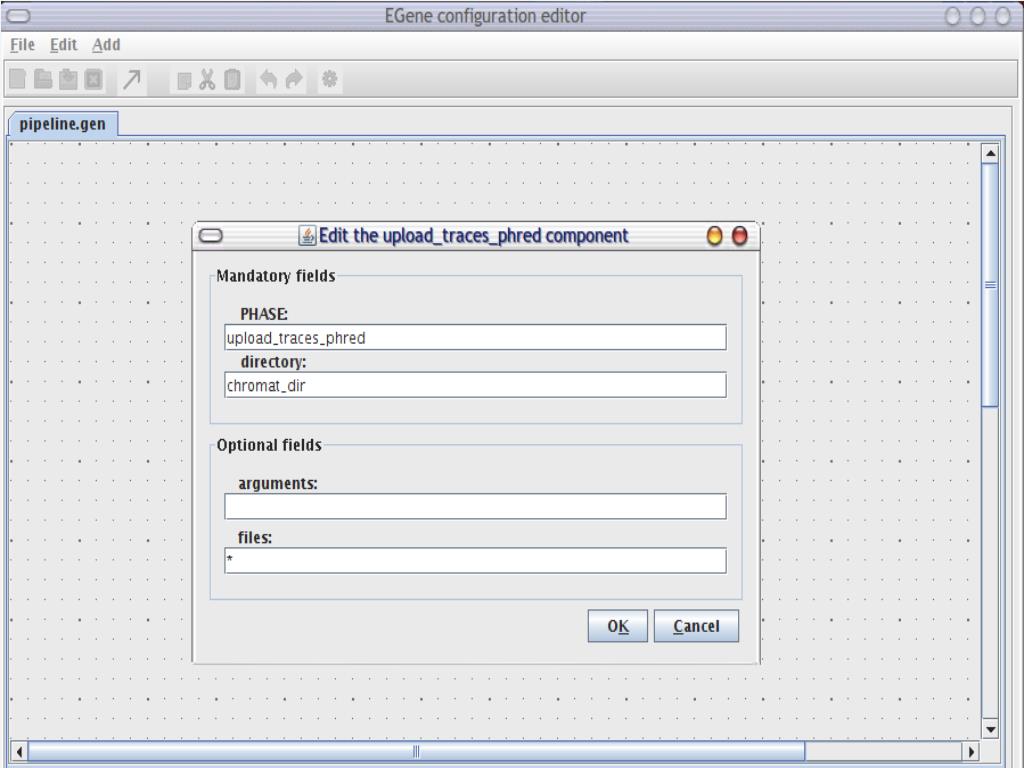Screen dimensions: 1024x768
Task: Confirm the dialog with OK
Action: pos(618,626)
